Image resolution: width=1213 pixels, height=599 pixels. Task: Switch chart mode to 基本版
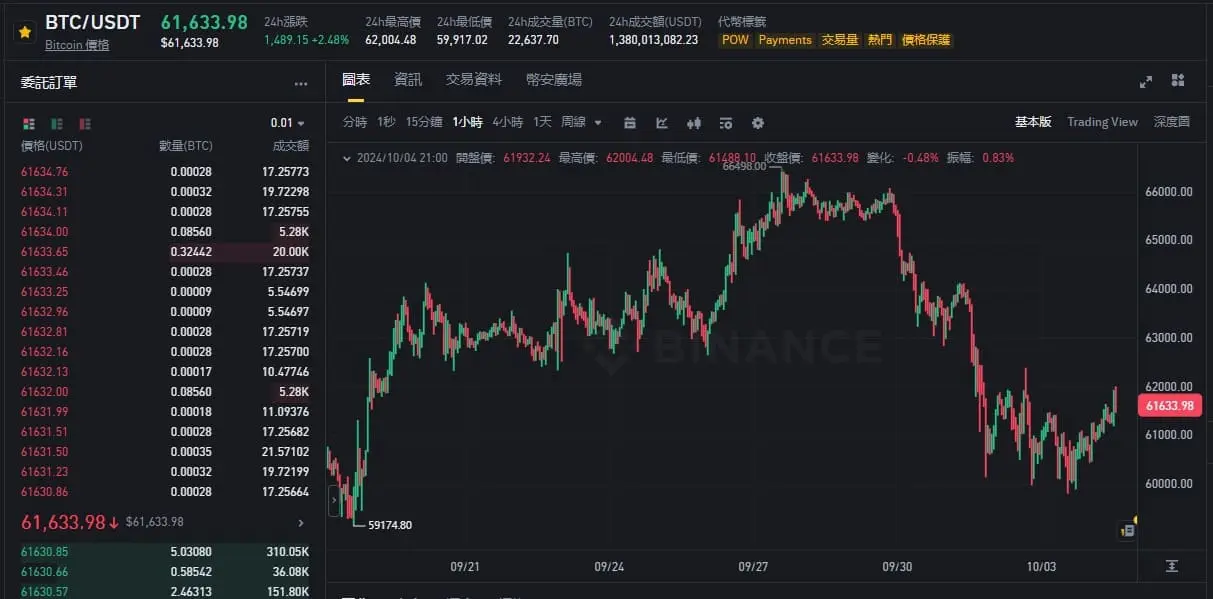(1033, 122)
